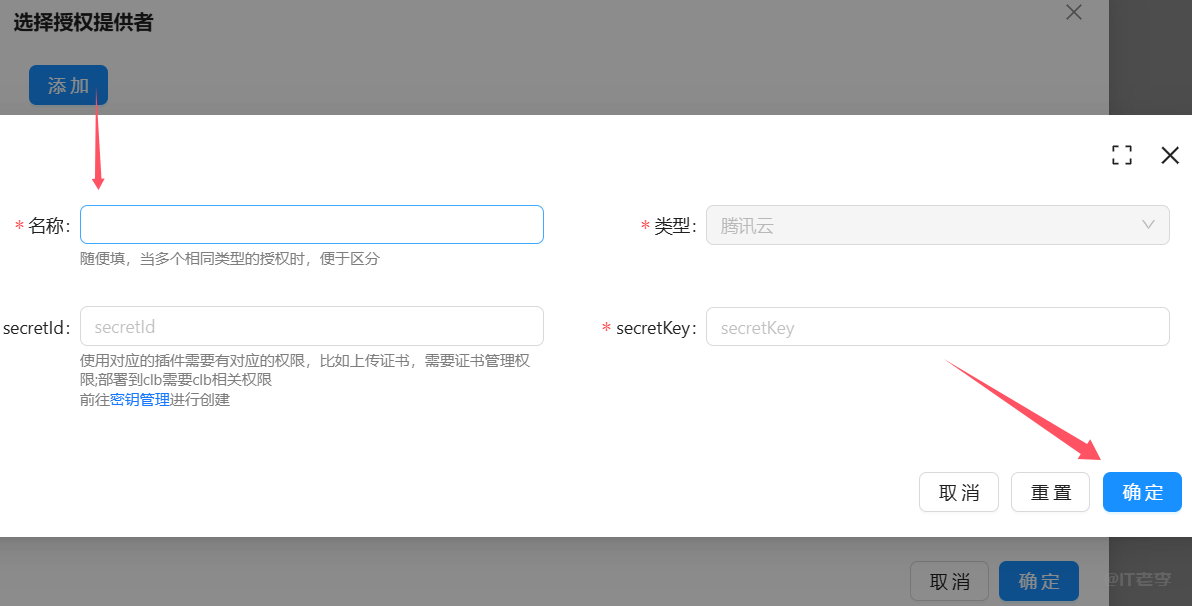Open the 腾讯云 type selector field
The height and width of the screenshot is (606, 1192).
tap(920, 226)
